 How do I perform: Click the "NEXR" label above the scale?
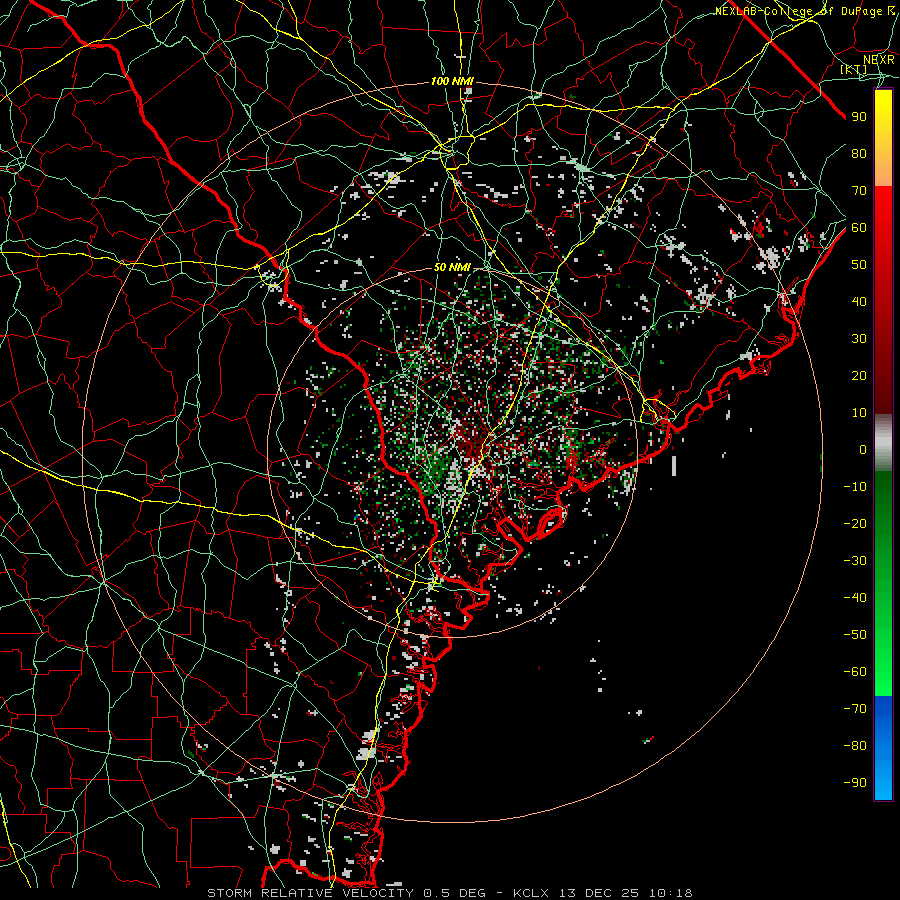[x=878, y=60]
